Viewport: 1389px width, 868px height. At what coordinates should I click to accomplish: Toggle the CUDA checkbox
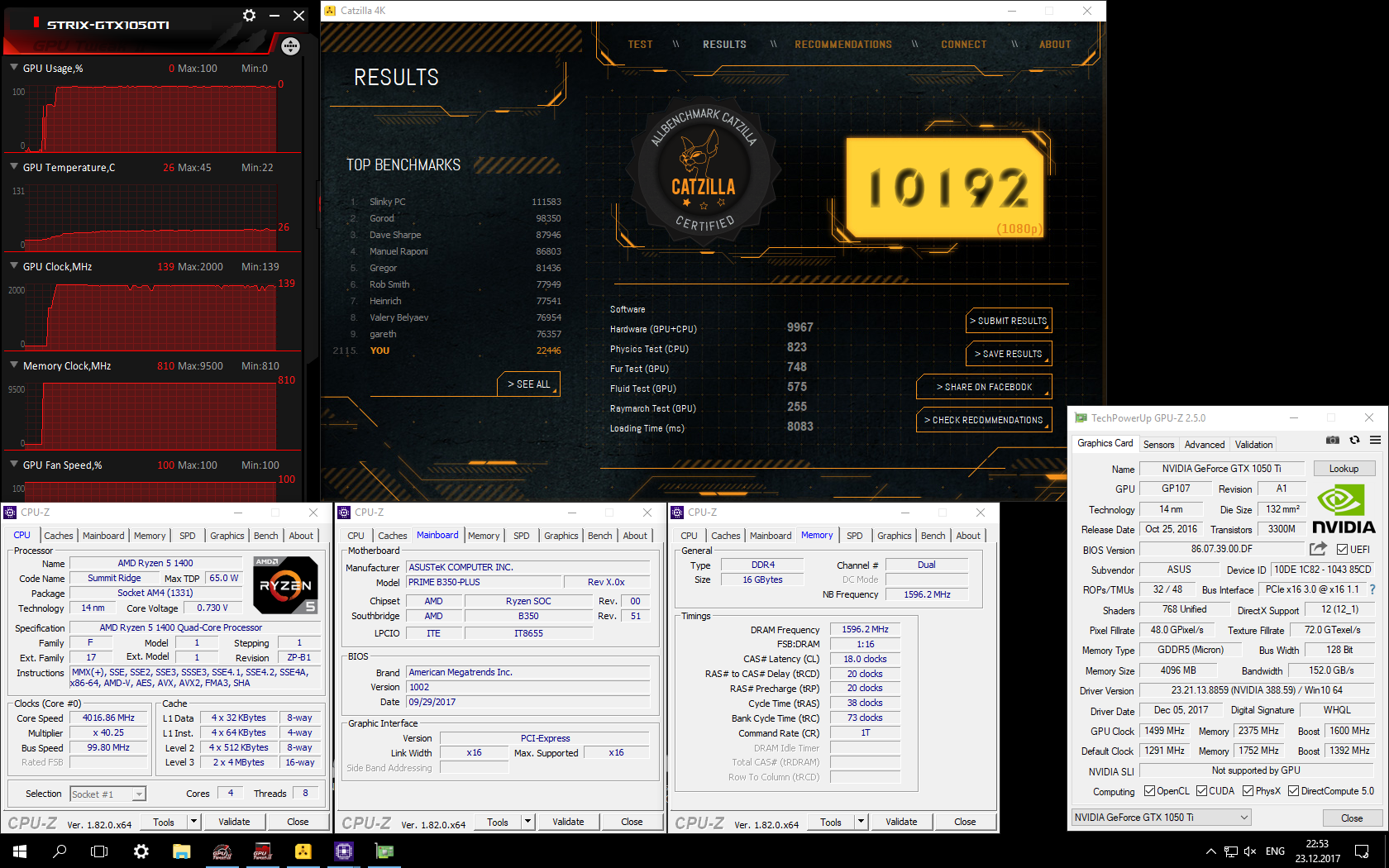pos(1201,791)
